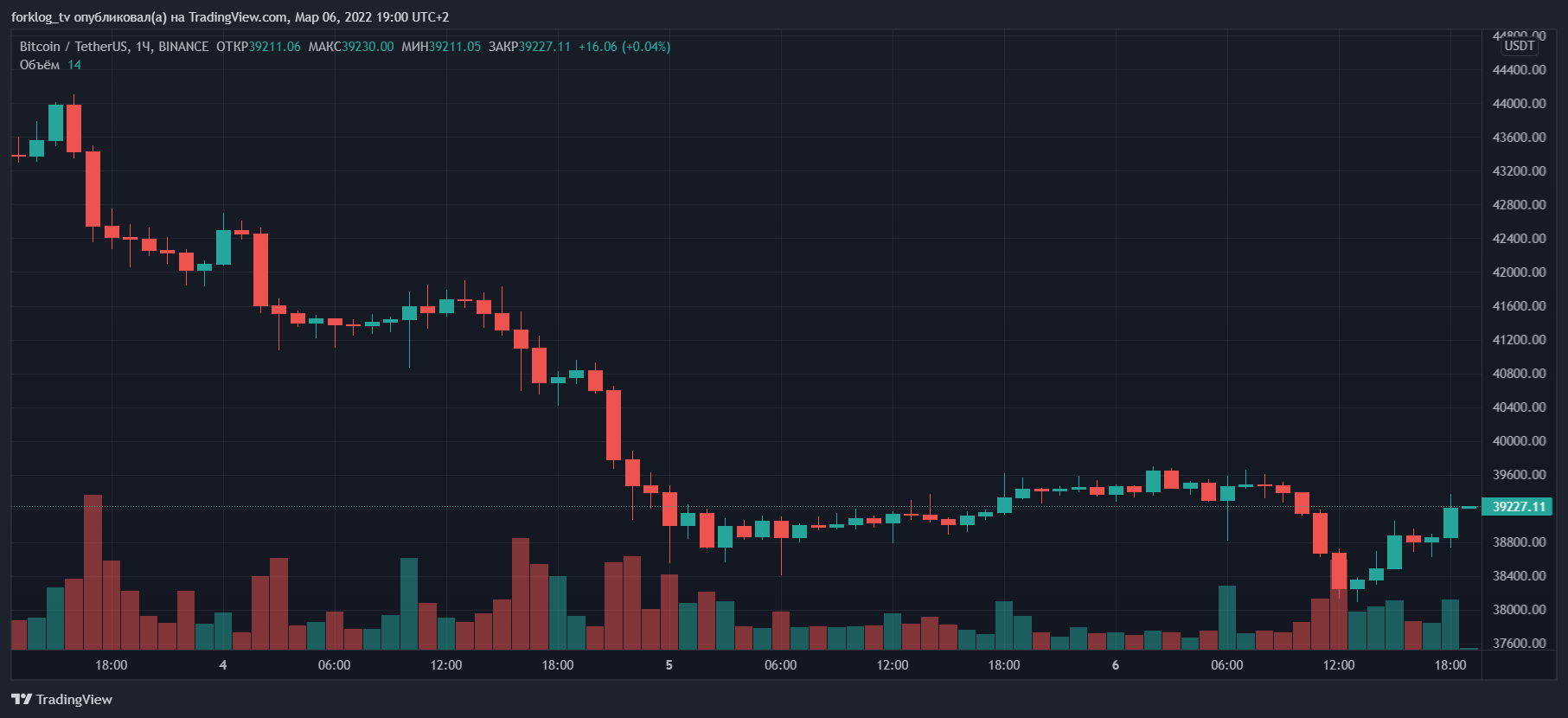The image size is (1568, 718).
Task: Click the day 6 marker on time axis
Action: 1116,665
